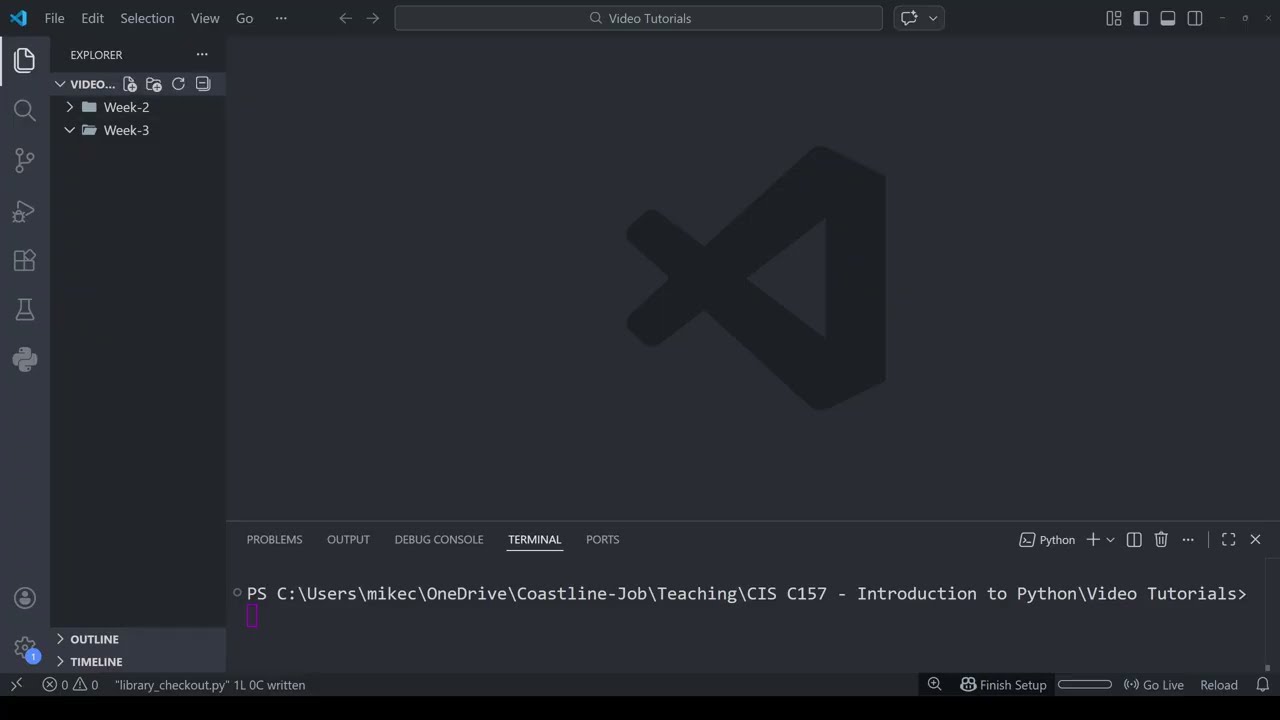Toggle the primary side bar
The height and width of the screenshot is (720, 1280).
[x=1141, y=18]
